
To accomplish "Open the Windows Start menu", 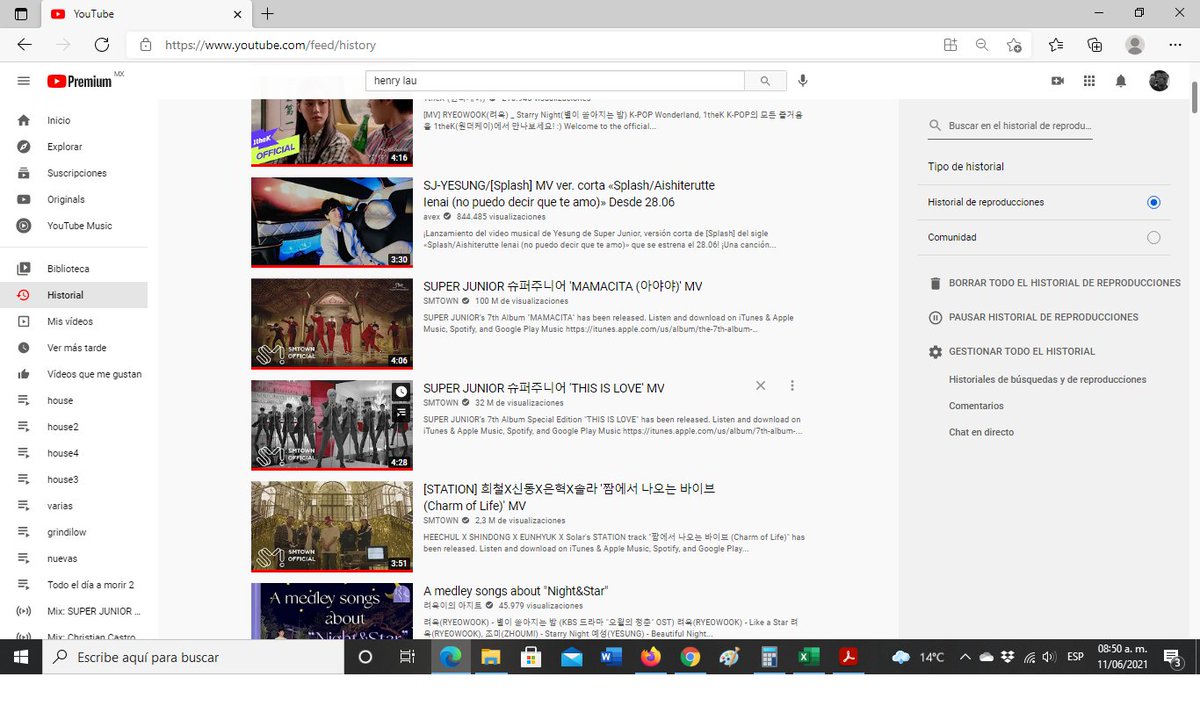I will point(20,657).
